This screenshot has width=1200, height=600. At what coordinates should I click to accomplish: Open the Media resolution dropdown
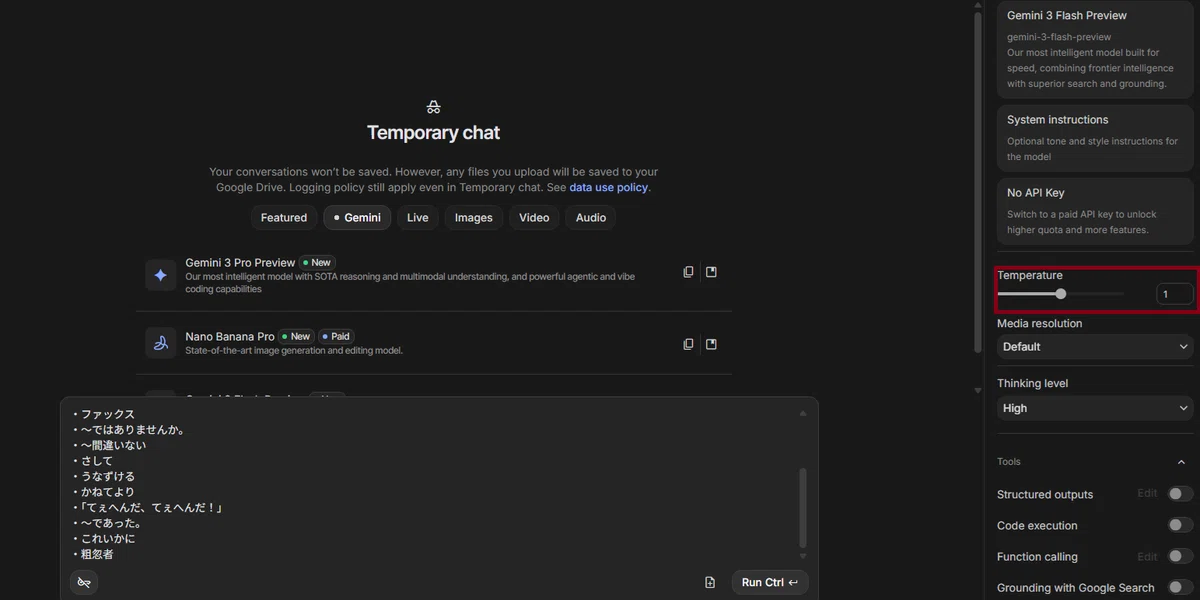click(1095, 347)
